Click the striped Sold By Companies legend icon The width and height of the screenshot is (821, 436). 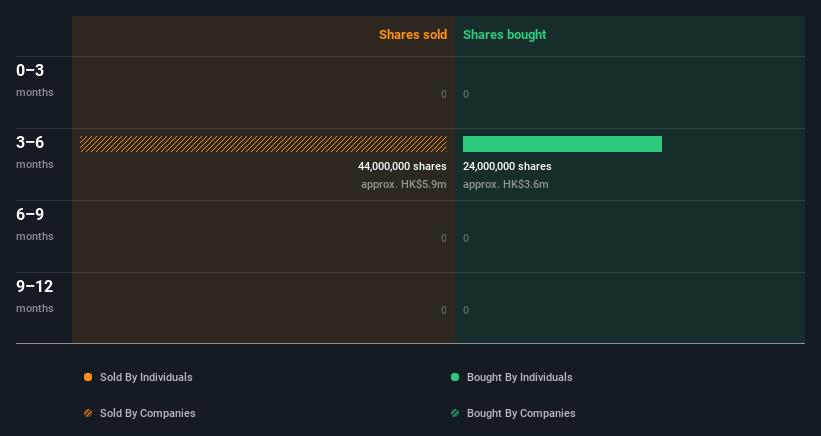click(x=88, y=413)
